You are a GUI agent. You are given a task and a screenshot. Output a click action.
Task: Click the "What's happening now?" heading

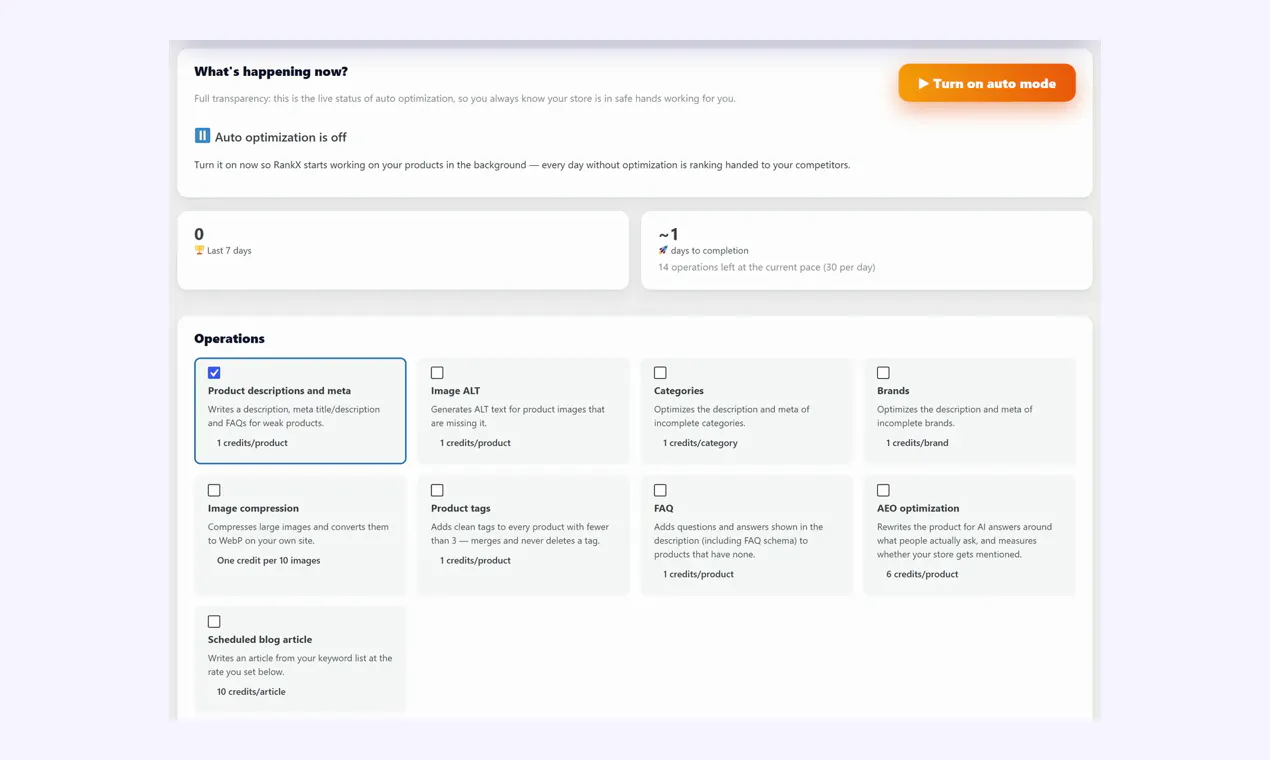pos(271,72)
